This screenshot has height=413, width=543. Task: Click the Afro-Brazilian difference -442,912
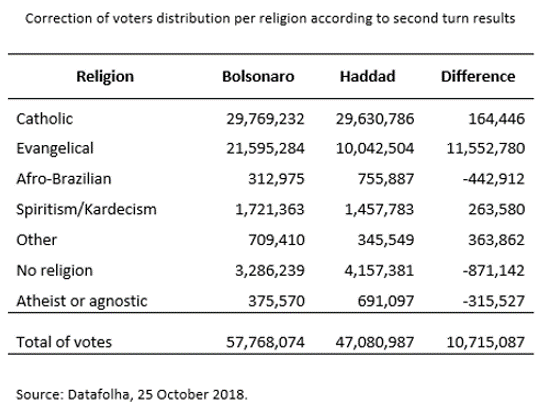point(493,179)
